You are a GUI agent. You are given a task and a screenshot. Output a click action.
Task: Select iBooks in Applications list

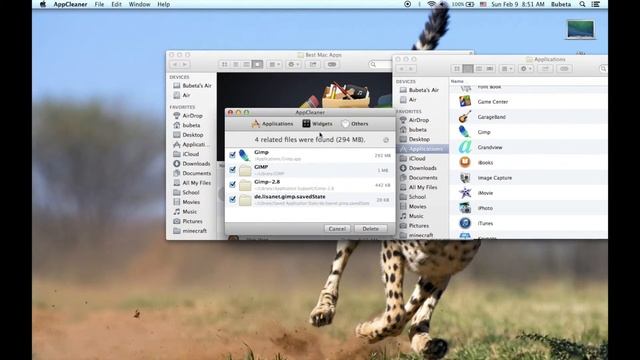[528, 162]
